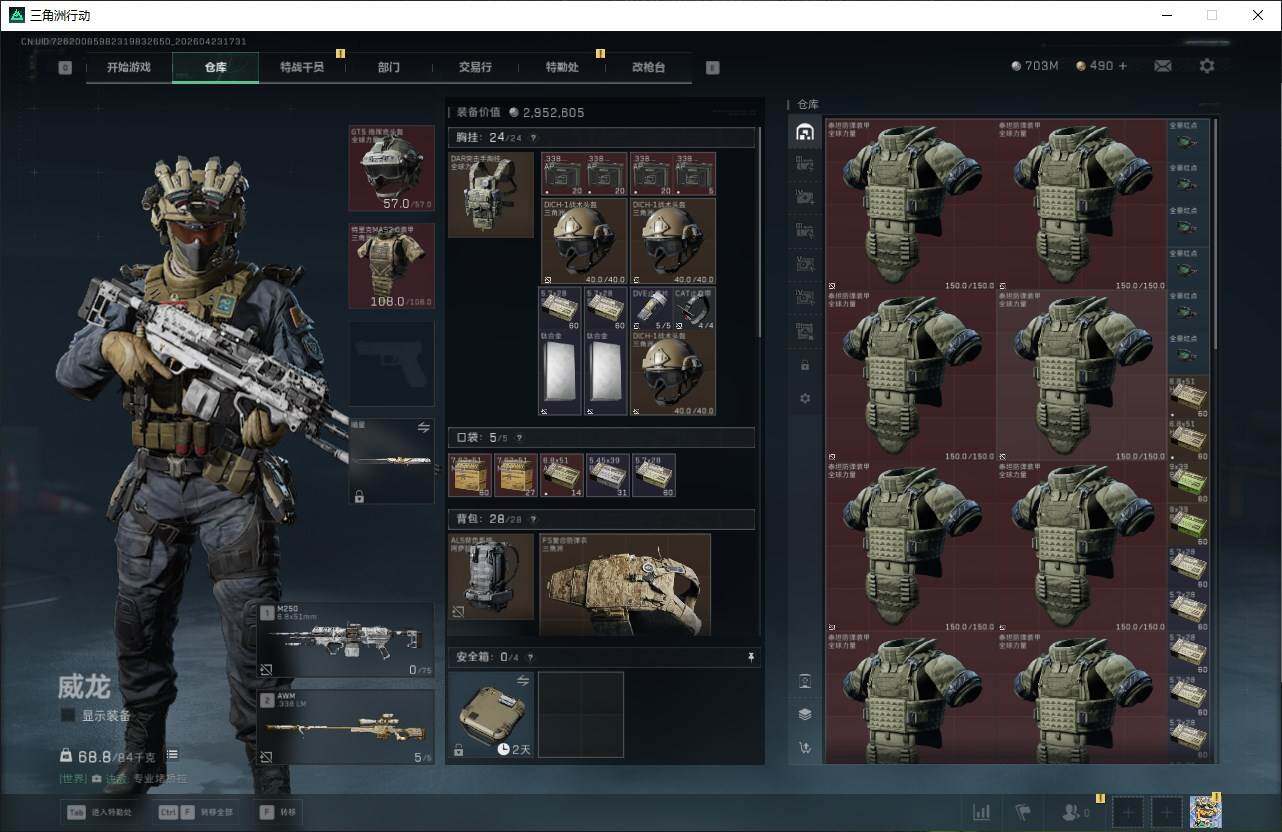Open the player avatar in the bottom bar
Viewport: 1282px width, 832px height.
pos(1206,812)
